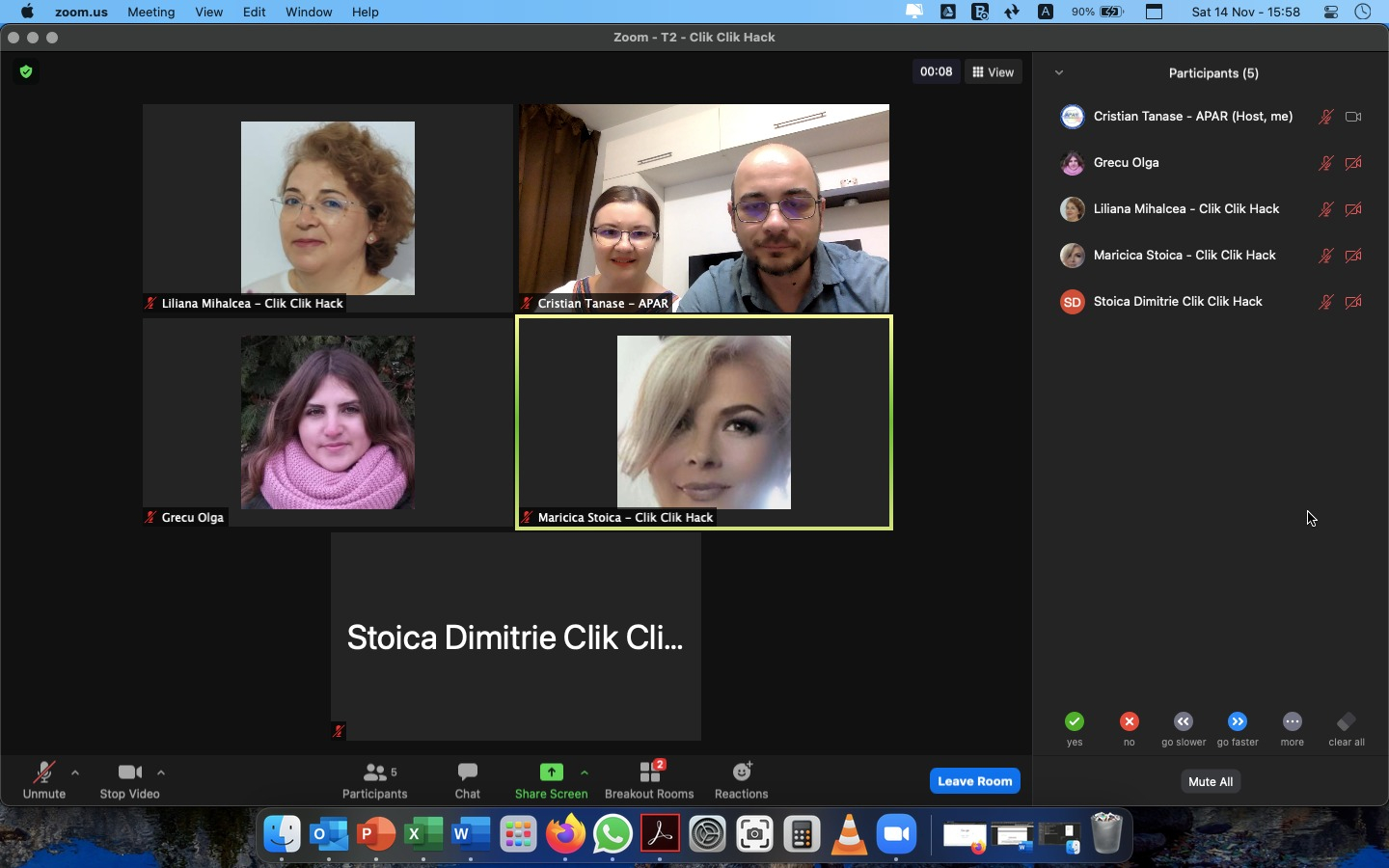
Task: Open Breakout Rooms
Action: [649, 780]
